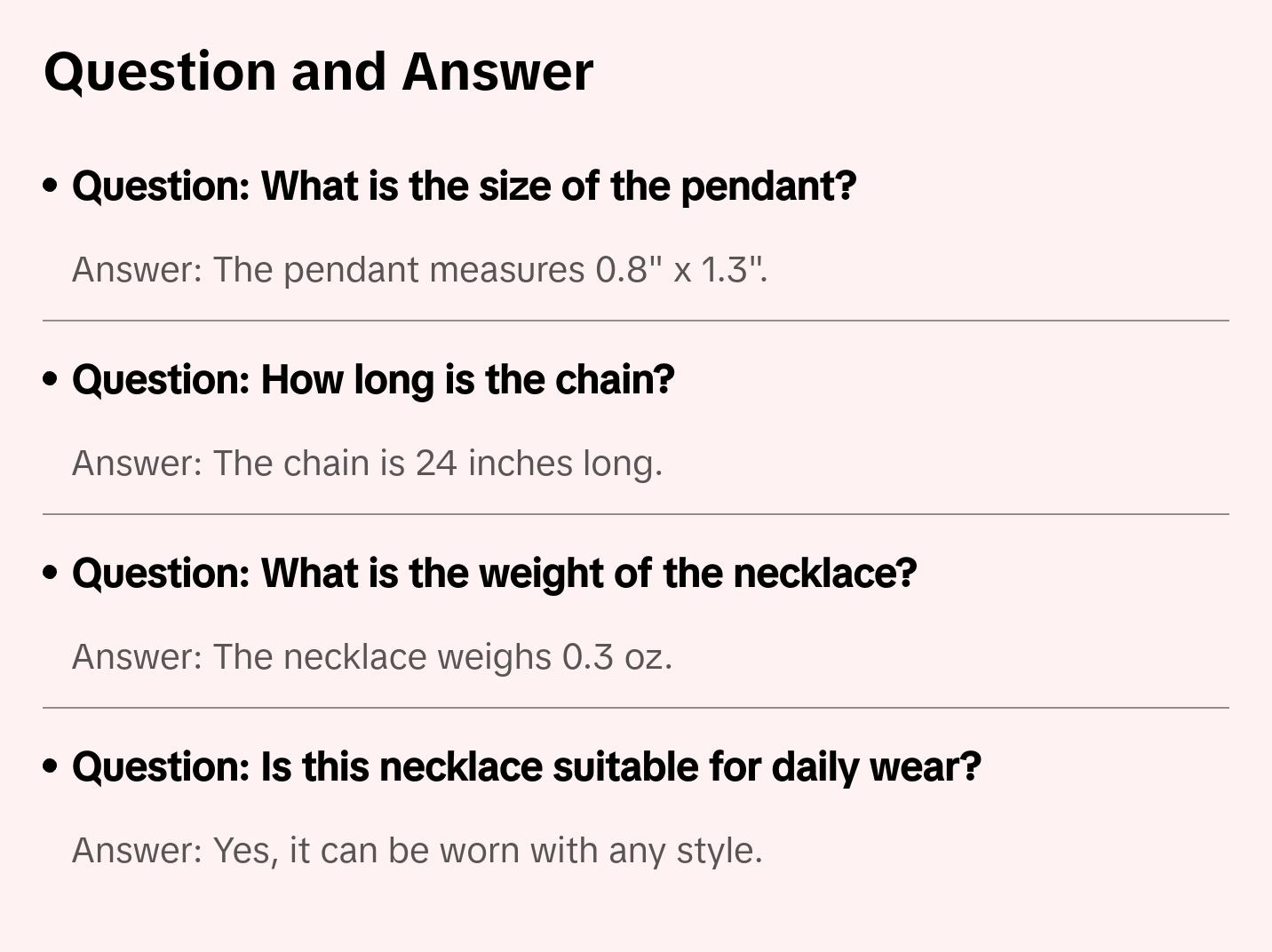Select the question "What is the size of the pendant?"
The width and height of the screenshot is (1272, 952).
click(464, 186)
